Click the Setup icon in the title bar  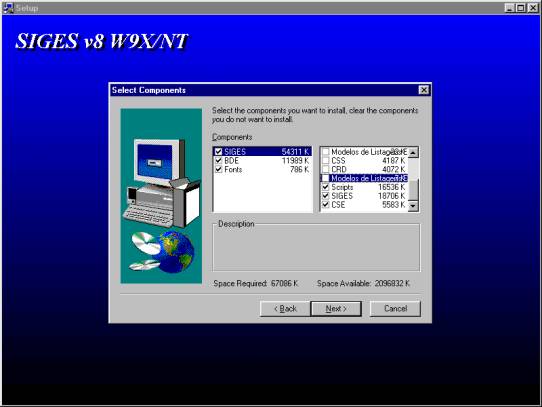[x=8, y=8]
